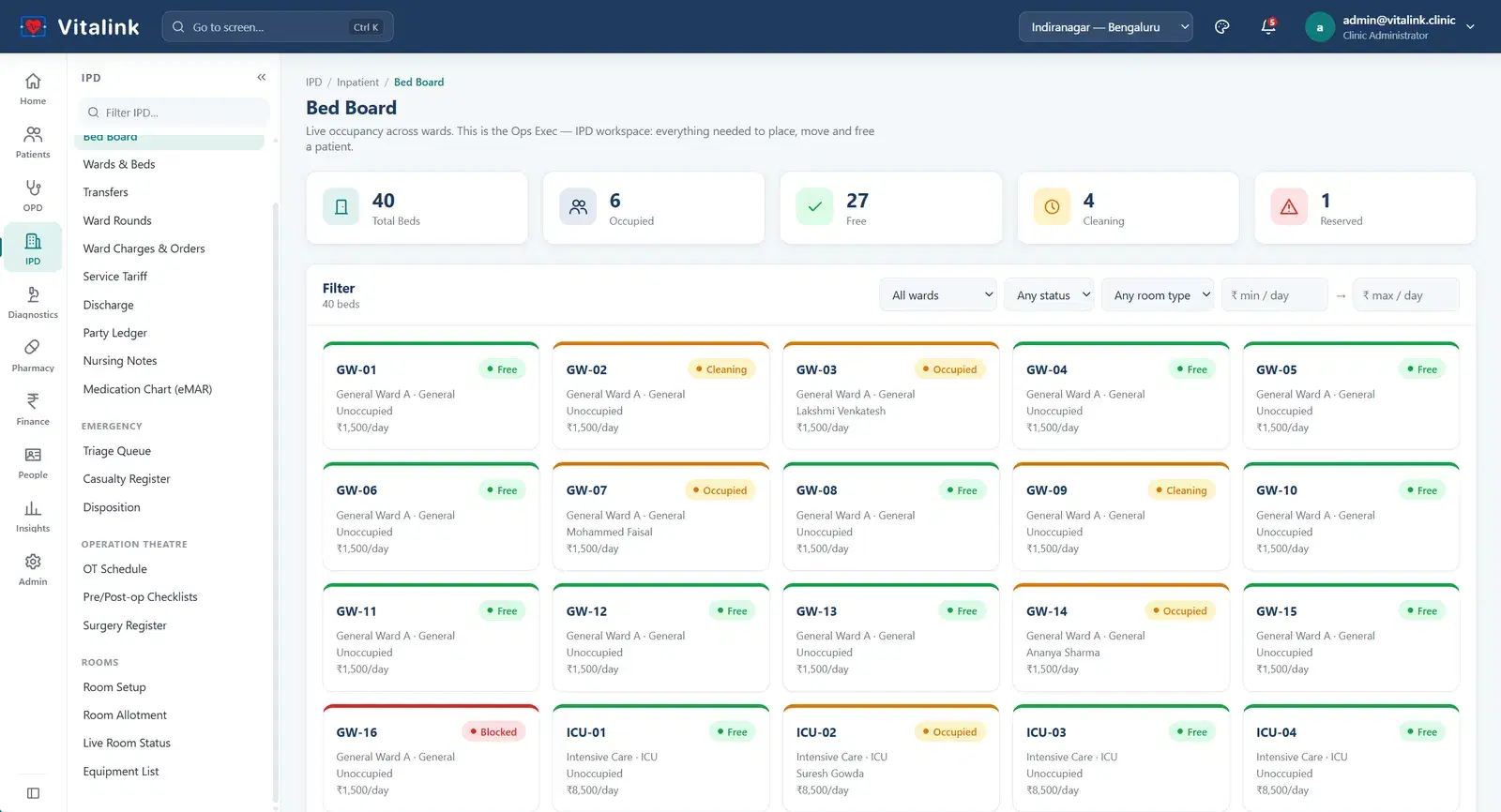Go to IPD breadcrumb link
1501x812 pixels.
(x=313, y=83)
